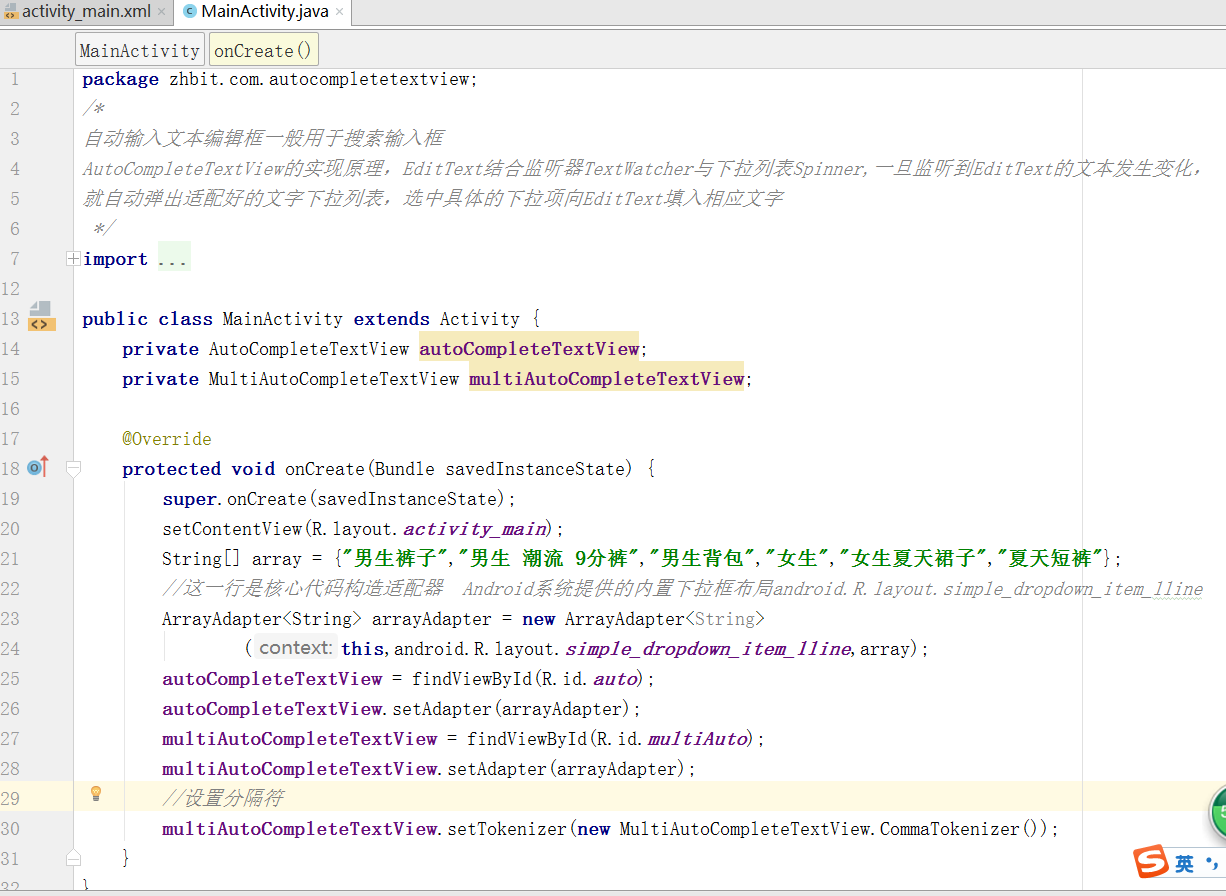Image resolution: width=1226 pixels, height=896 pixels.
Task: Click MainActivity in the navigation breadcrumb
Action: click(139, 48)
